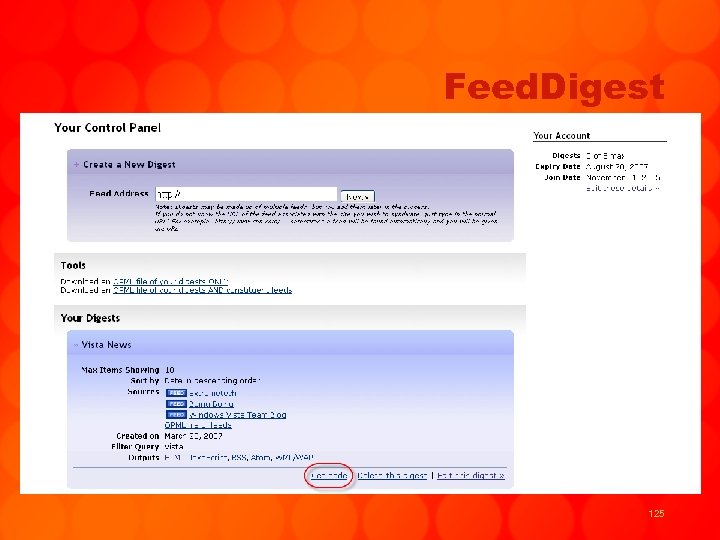Open the OPML link under Sources
Screen dimensions: 720x540
(198, 425)
